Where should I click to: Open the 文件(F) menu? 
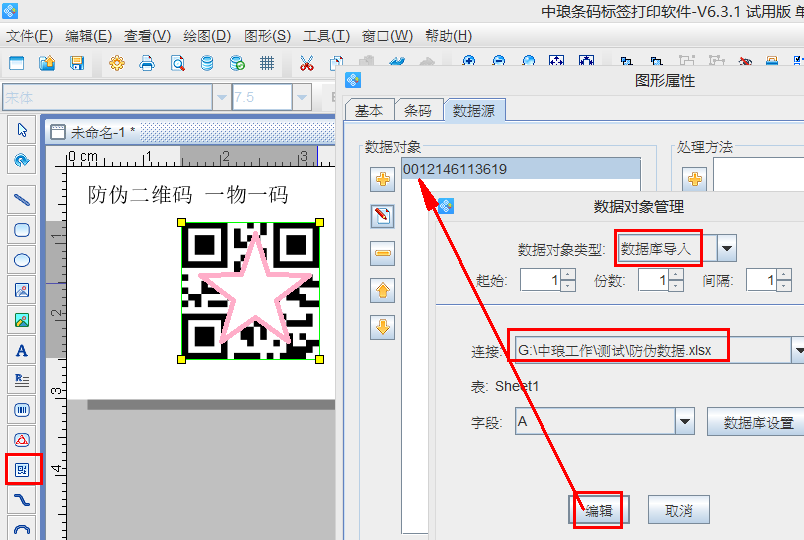point(29,36)
